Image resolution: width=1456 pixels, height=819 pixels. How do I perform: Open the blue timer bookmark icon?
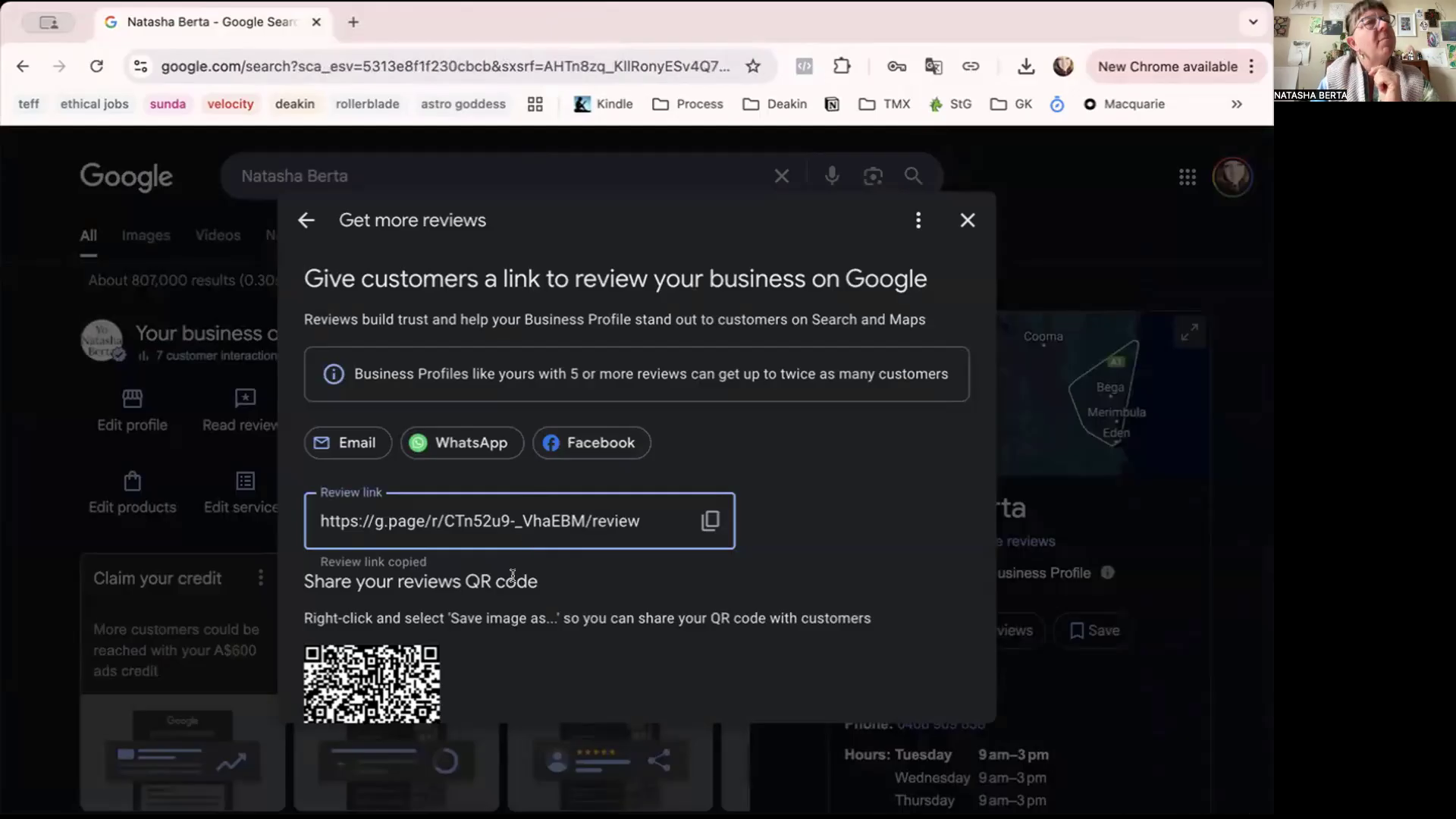point(1057,104)
